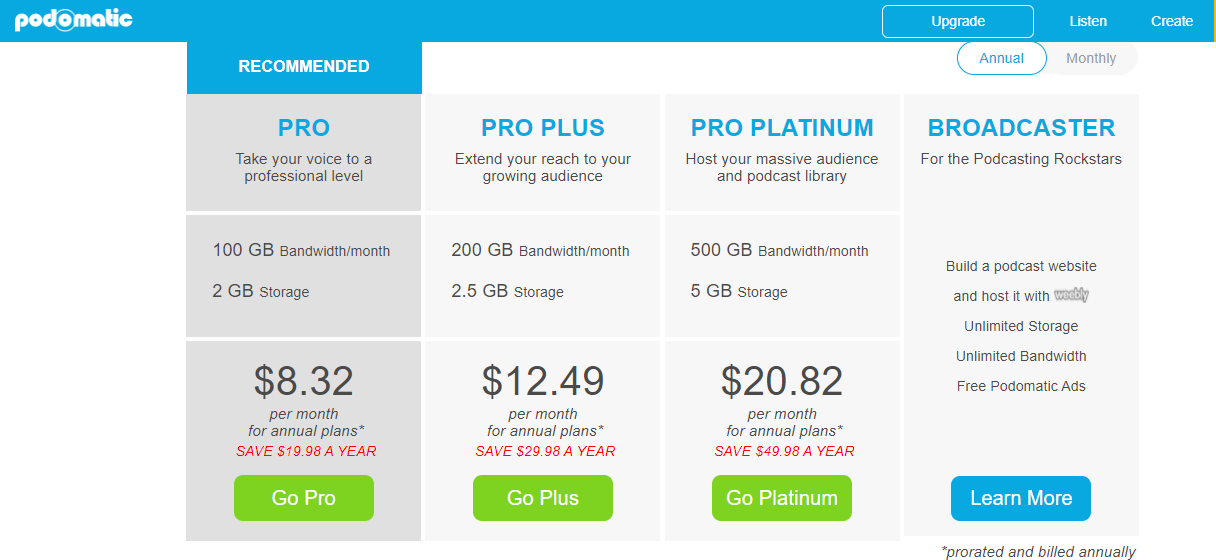Click the SAVE $49.98 A YEAR text

tap(784, 451)
